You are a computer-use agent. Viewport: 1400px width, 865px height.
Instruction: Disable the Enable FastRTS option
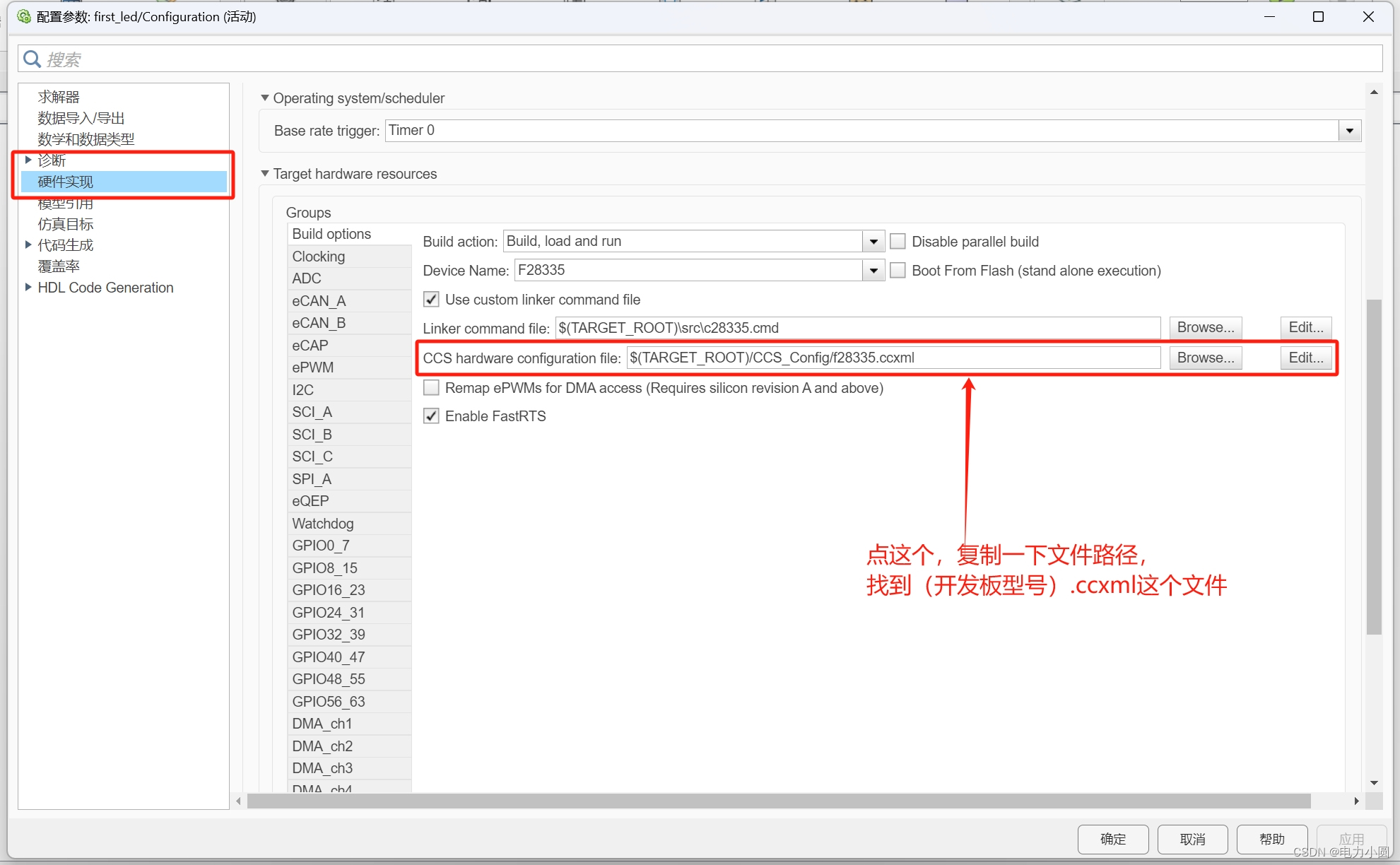(431, 416)
